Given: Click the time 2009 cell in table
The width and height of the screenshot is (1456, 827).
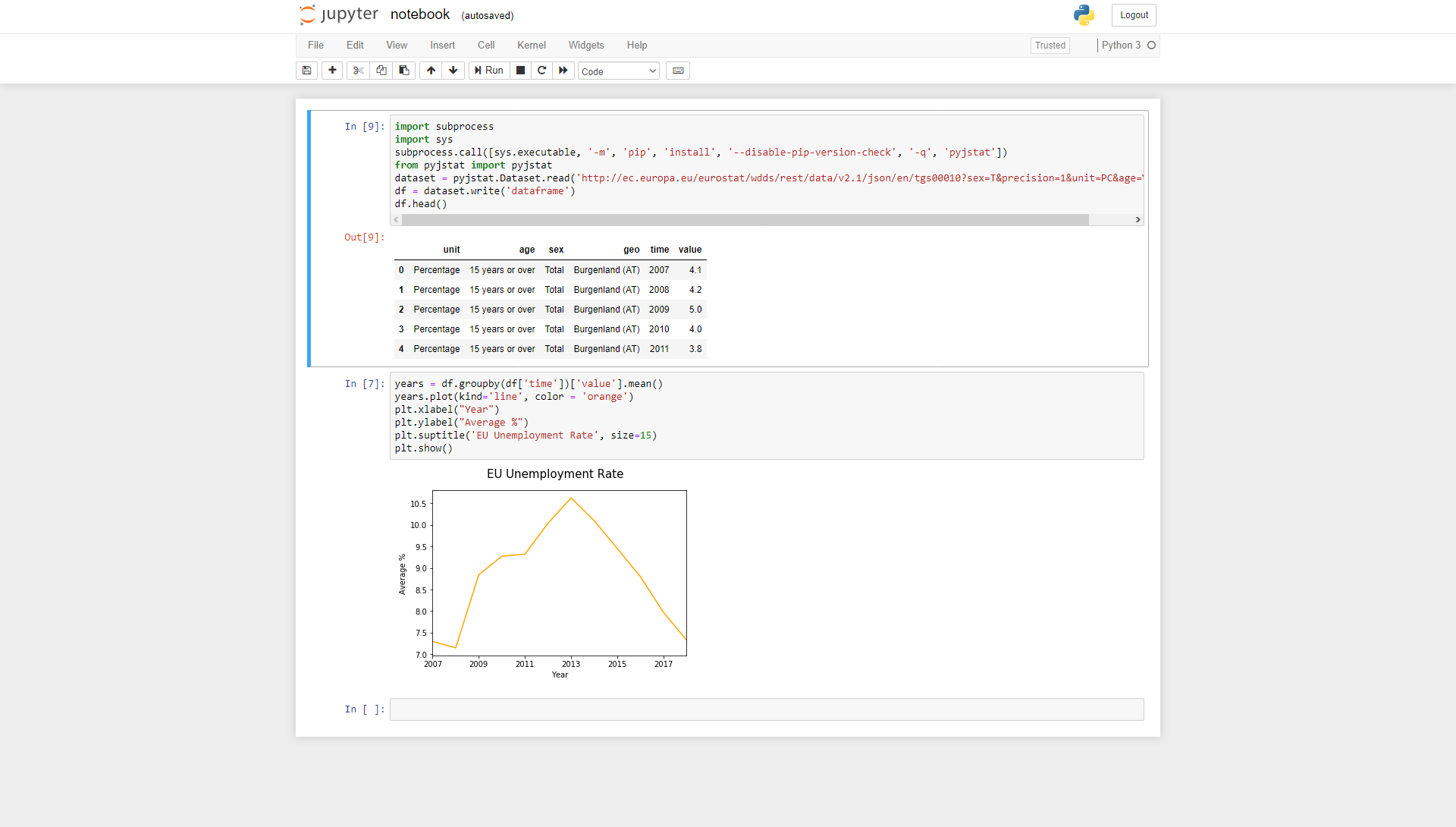Looking at the screenshot, I should point(659,310).
